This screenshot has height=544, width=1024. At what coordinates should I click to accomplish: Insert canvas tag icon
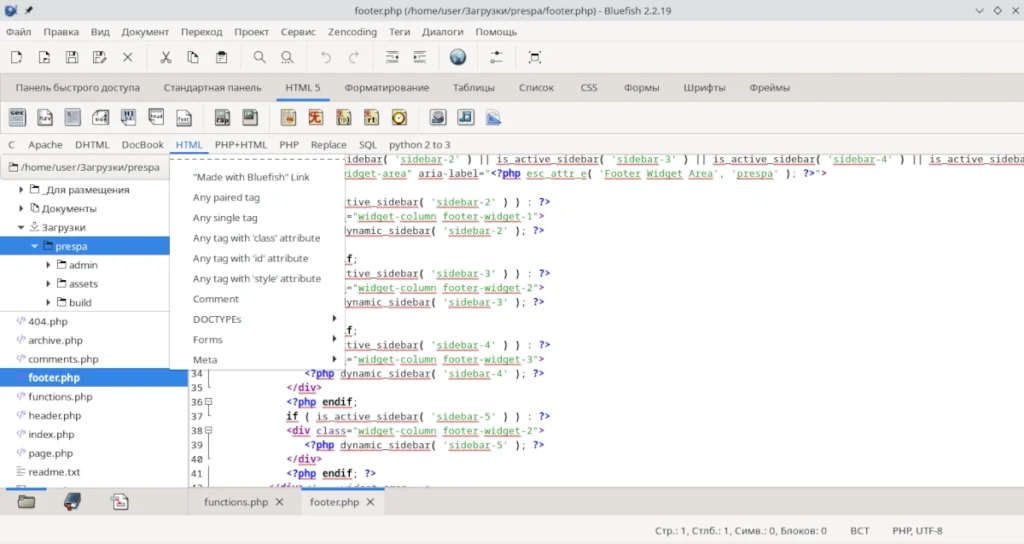pyautogui.click(x=494, y=118)
